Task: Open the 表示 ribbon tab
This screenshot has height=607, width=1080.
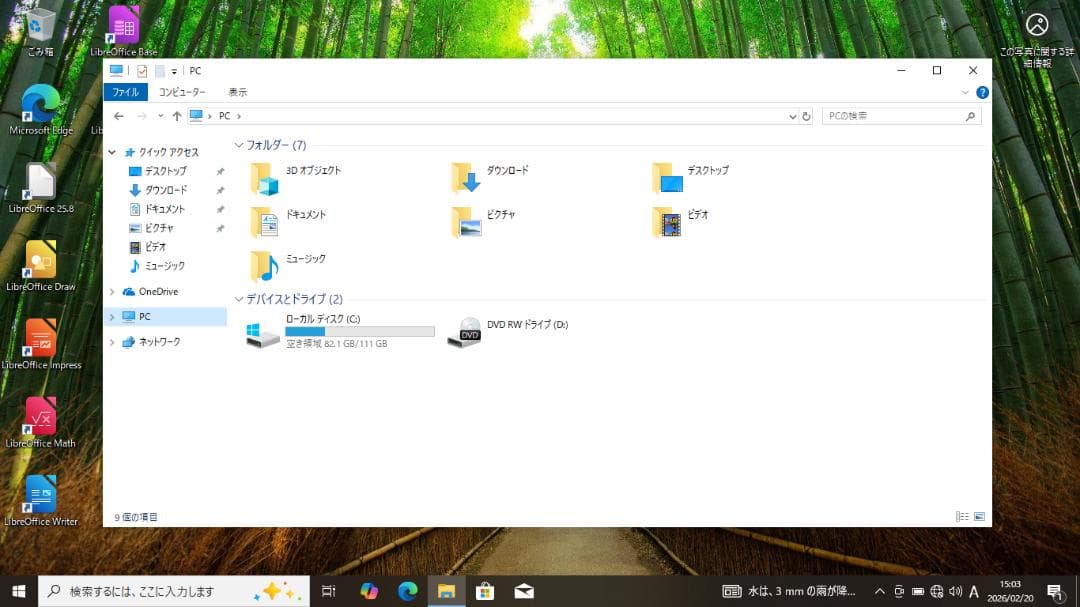Action: point(238,92)
